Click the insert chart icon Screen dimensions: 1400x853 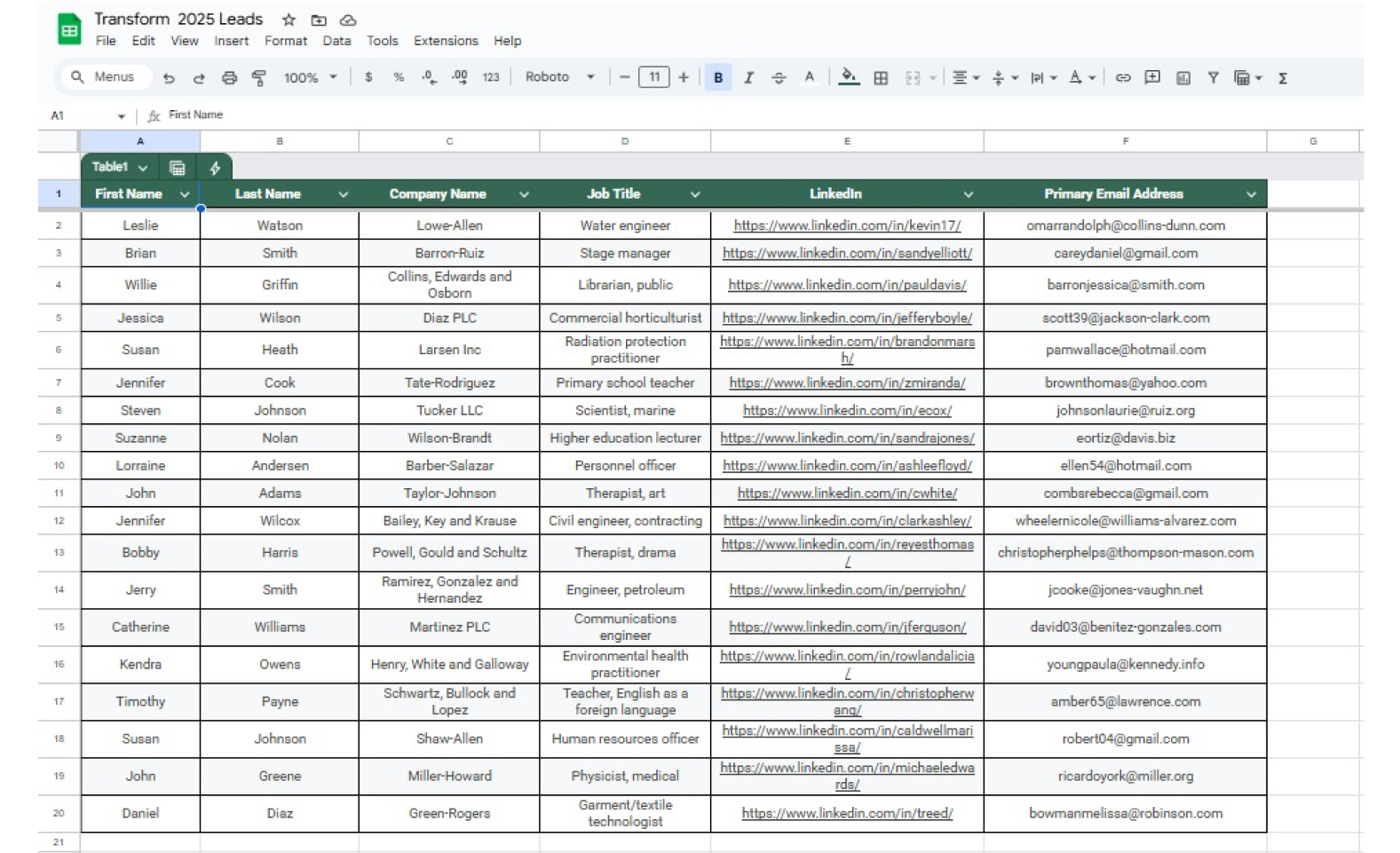click(x=1183, y=78)
